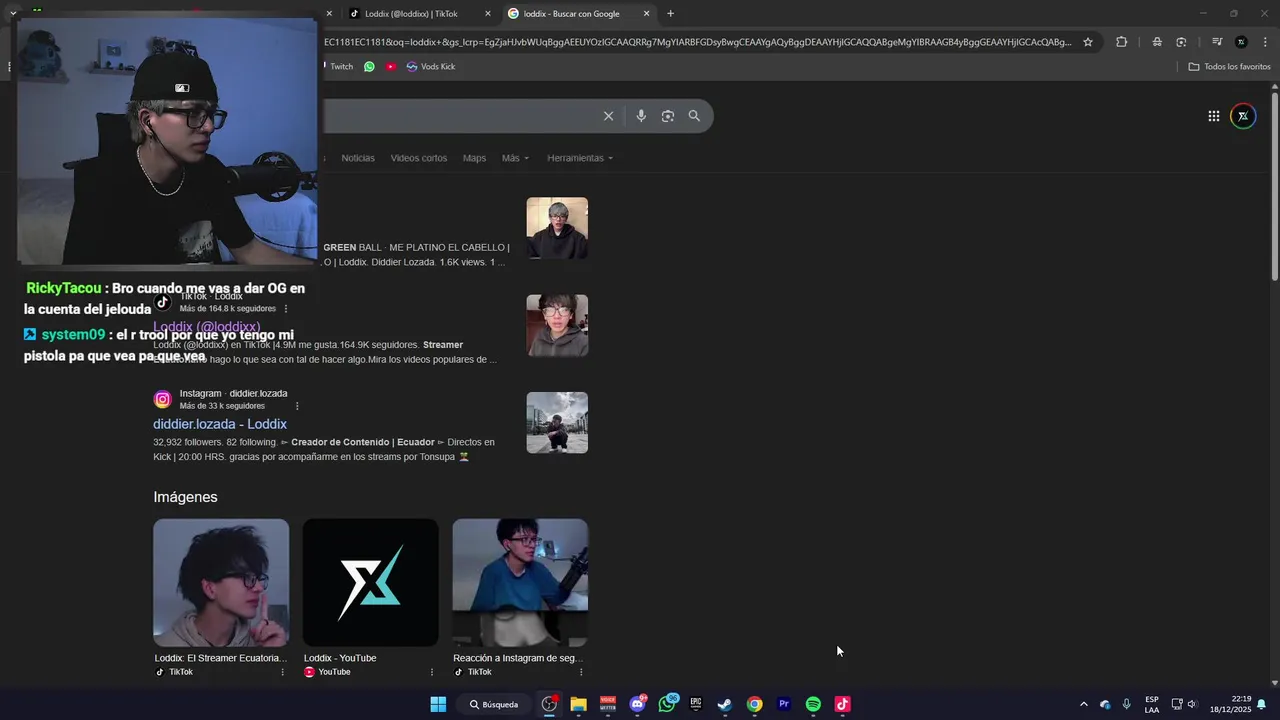Switch to Maps search filter
Image resolution: width=1280 pixels, height=720 pixels.
coord(474,158)
